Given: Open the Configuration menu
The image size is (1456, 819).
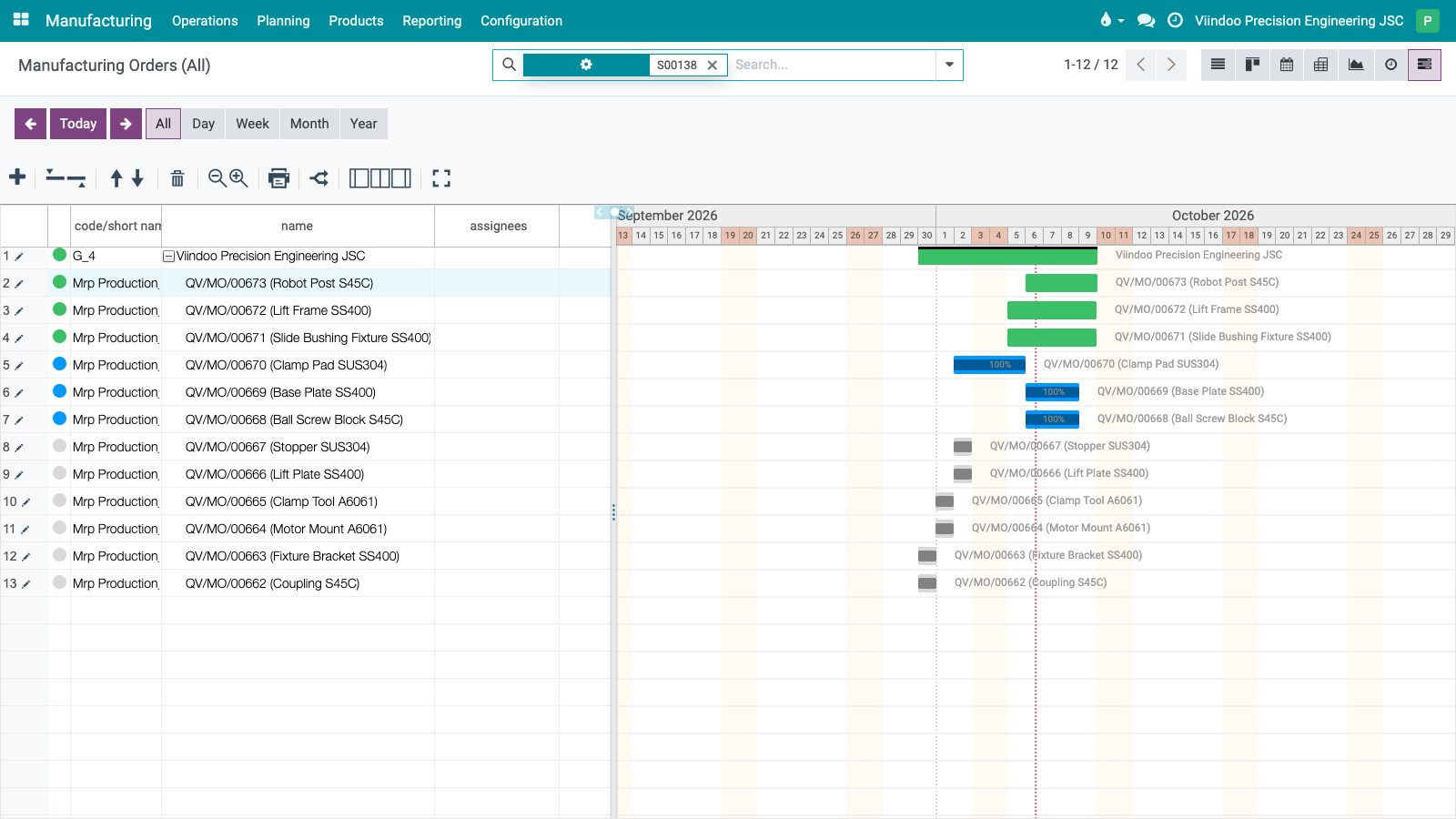Looking at the screenshot, I should (x=521, y=20).
